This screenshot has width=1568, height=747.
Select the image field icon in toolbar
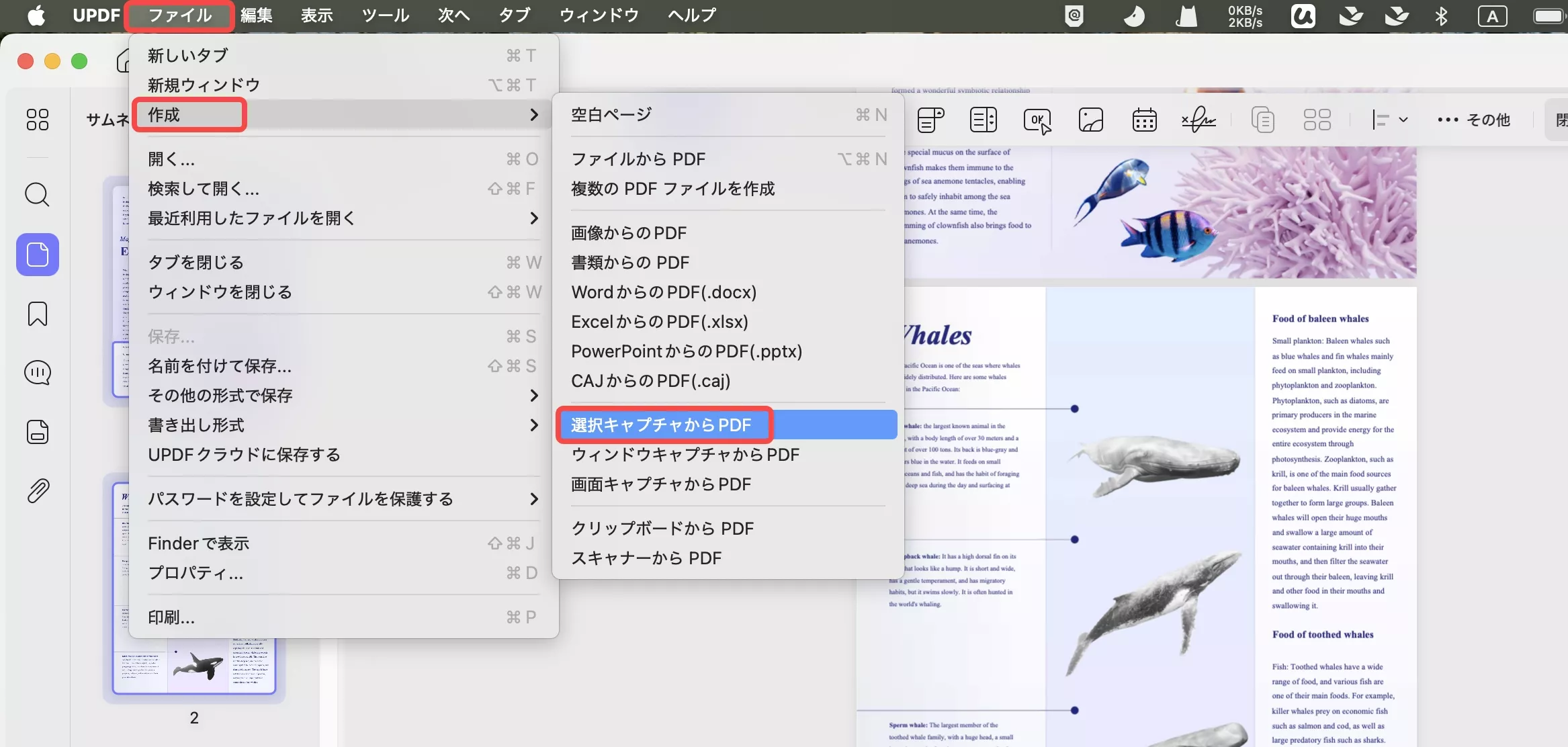pos(1090,120)
